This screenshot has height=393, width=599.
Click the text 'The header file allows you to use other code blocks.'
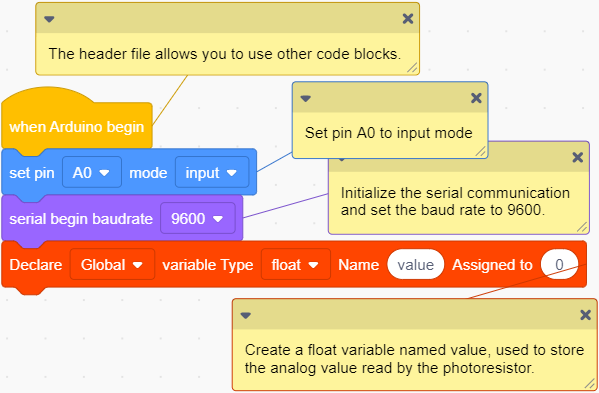click(225, 54)
